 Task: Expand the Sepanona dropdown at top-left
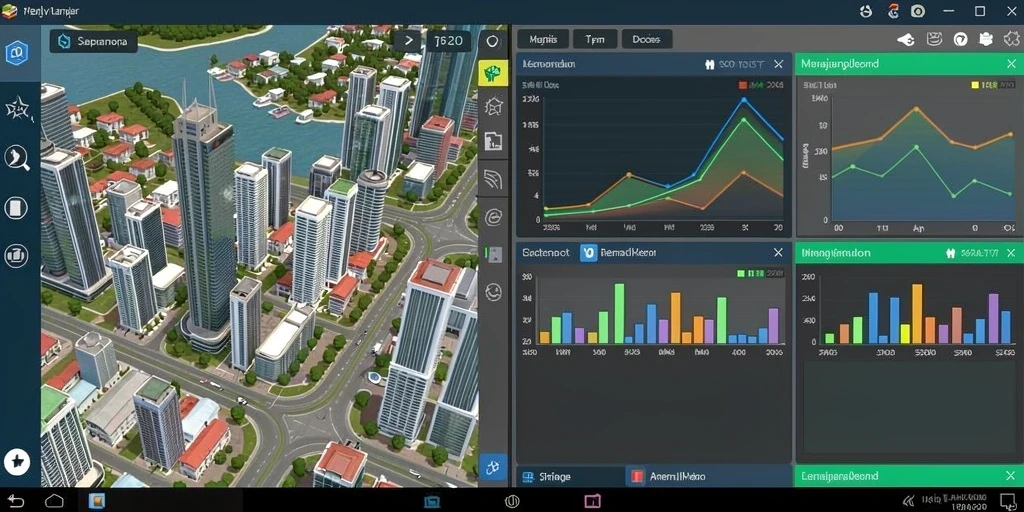(x=93, y=42)
